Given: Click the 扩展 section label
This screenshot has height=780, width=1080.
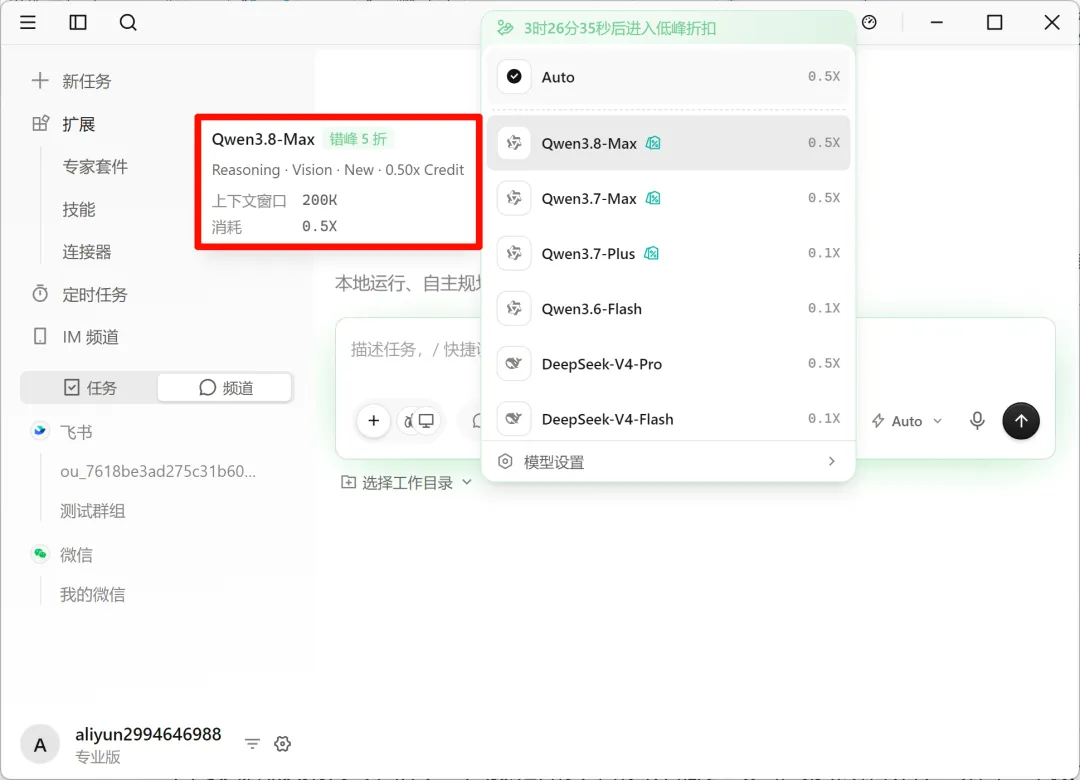Looking at the screenshot, I should tap(79, 124).
